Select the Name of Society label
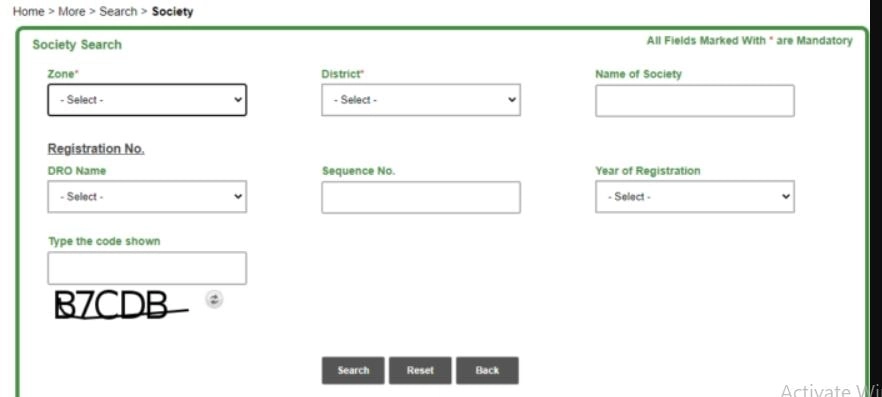The height and width of the screenshot is (397, 882). tap(638, 74)
